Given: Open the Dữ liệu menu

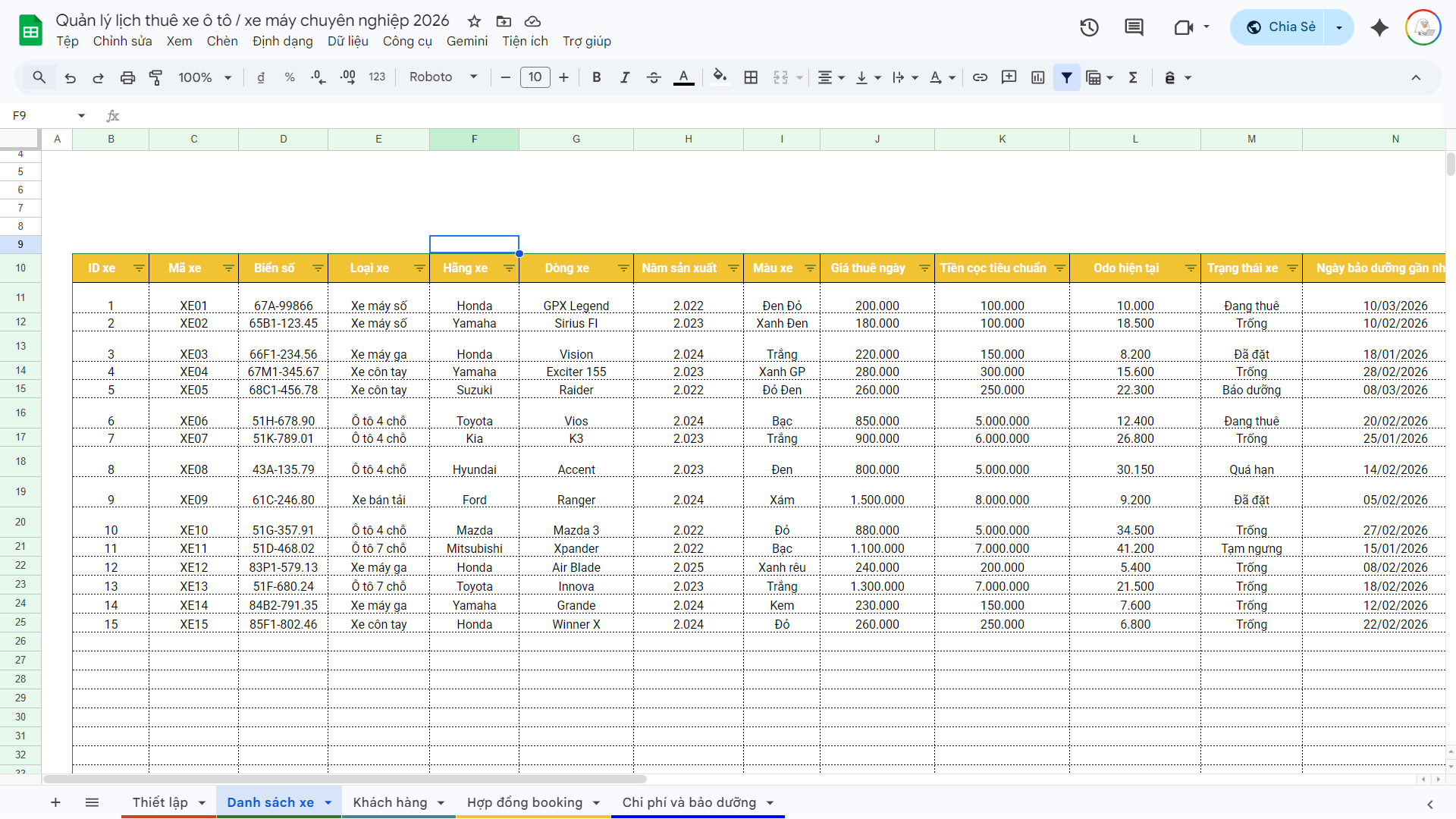Looking at the screenshot, I should click(x=348, y=42).
